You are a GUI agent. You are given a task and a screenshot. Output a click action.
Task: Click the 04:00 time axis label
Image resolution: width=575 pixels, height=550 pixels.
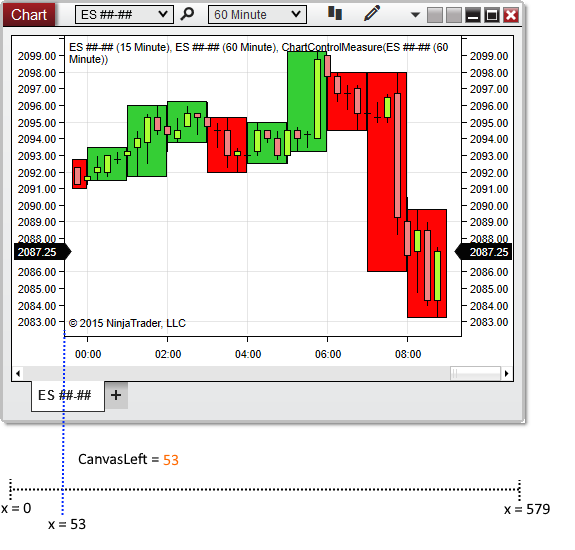coord(248,354)
